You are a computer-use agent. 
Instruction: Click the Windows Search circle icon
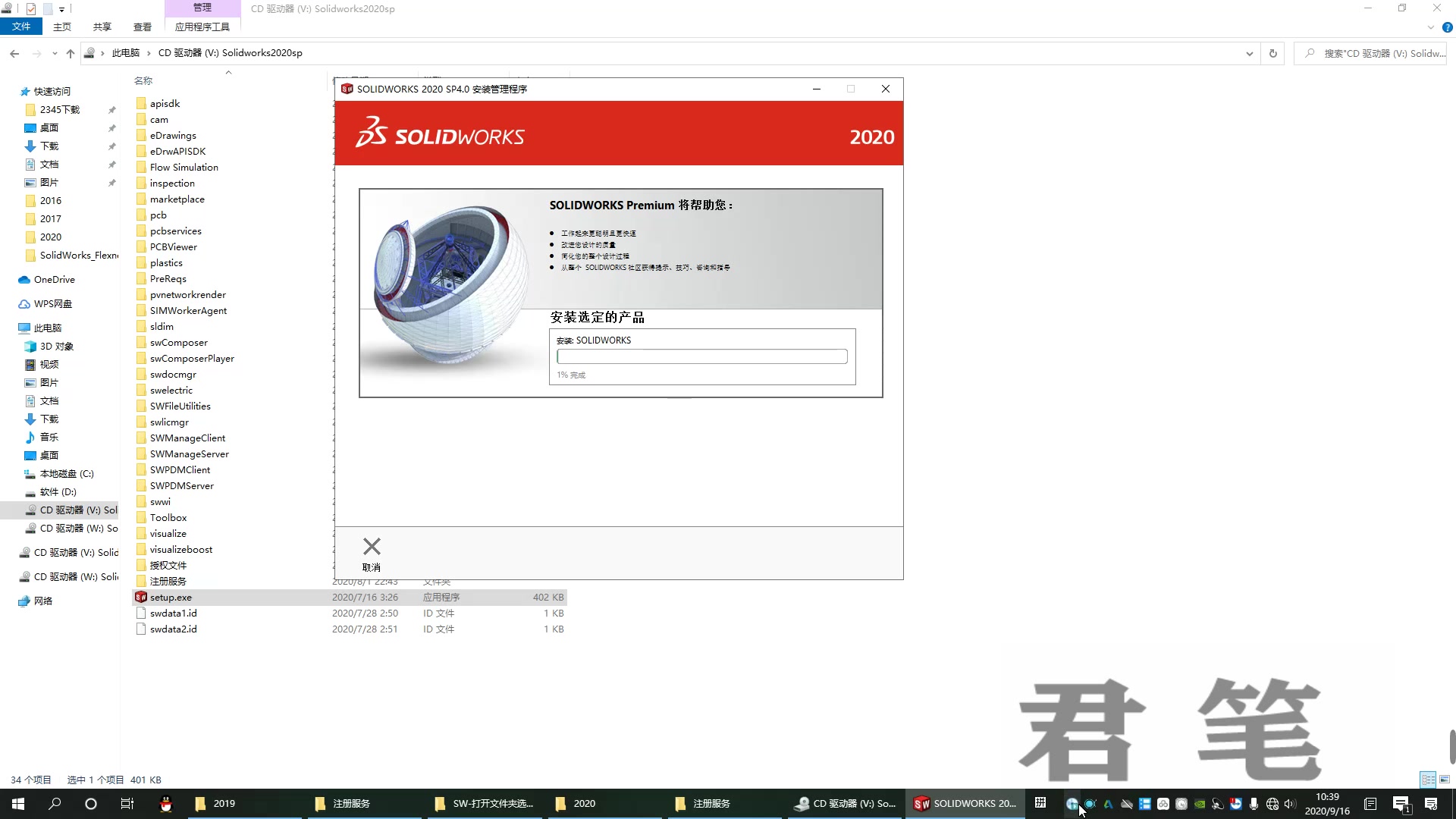point(91,804)
